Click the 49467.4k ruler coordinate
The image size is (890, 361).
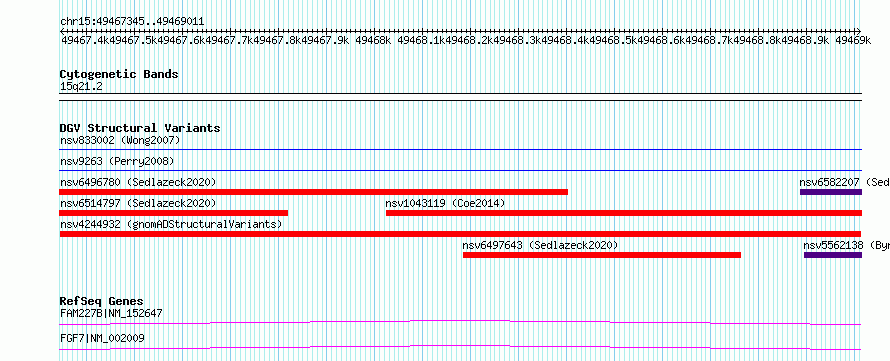point(85,40)
